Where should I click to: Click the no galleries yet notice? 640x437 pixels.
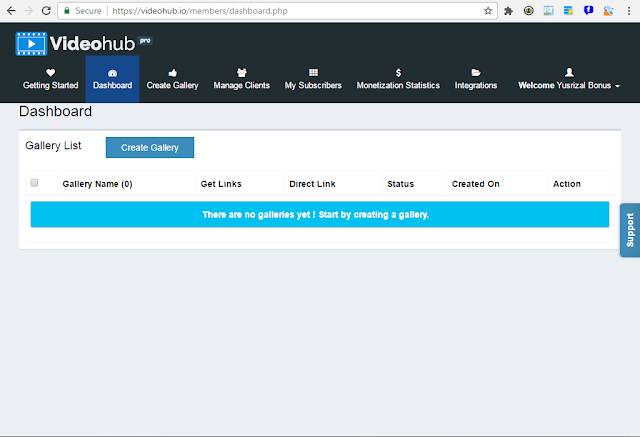coord(320,214)
